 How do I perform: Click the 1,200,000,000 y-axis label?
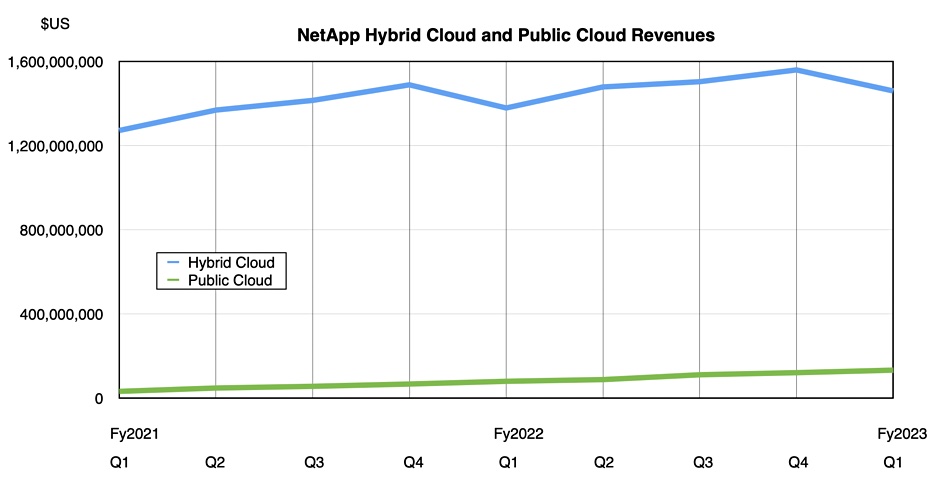(55, 146)
